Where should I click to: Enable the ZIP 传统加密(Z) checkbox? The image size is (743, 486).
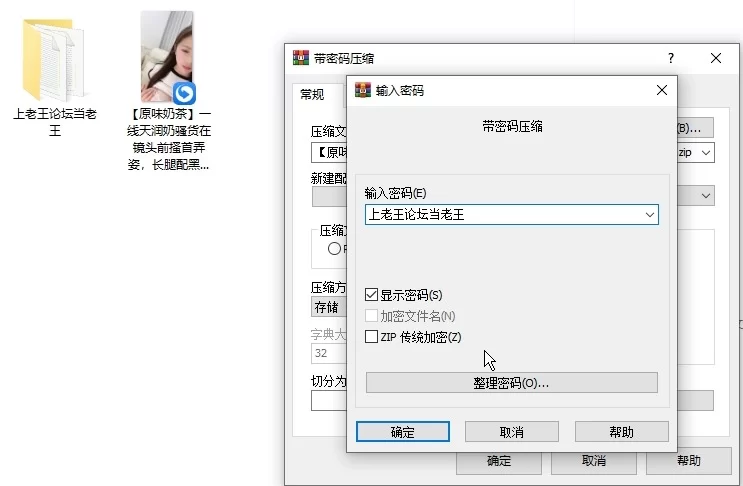pyautogui.click(x=372, y=337)
